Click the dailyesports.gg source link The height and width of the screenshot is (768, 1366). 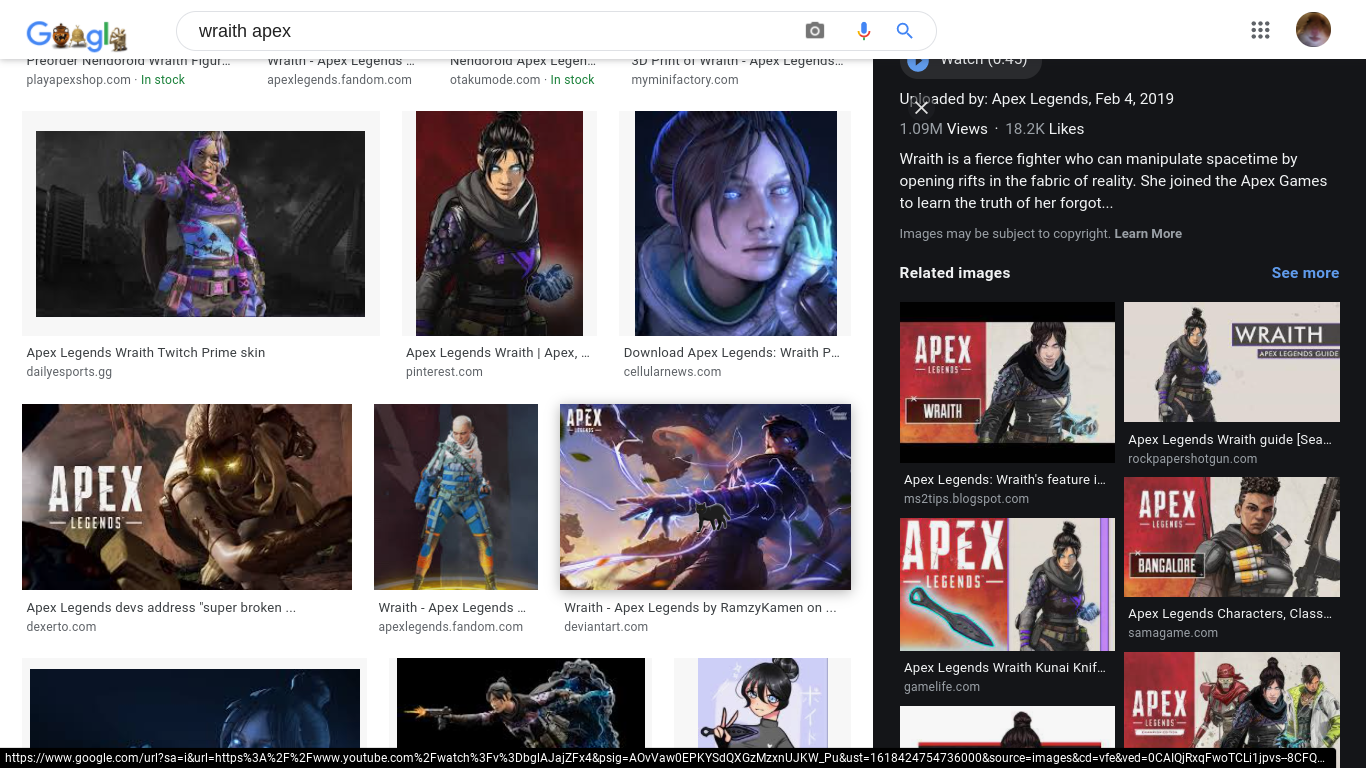pos(69,372)
